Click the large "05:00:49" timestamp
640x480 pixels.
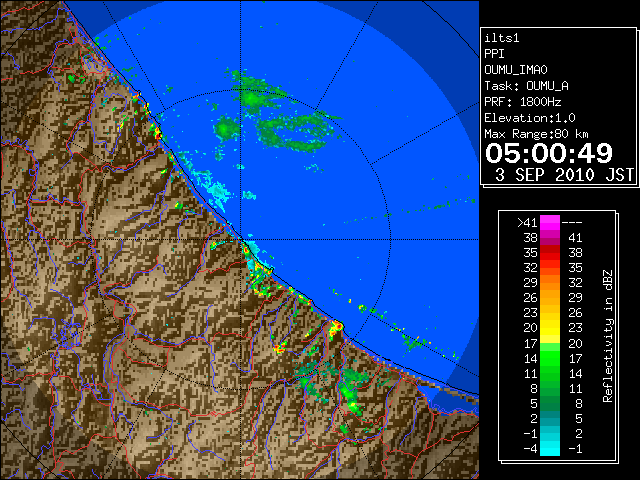549,153
